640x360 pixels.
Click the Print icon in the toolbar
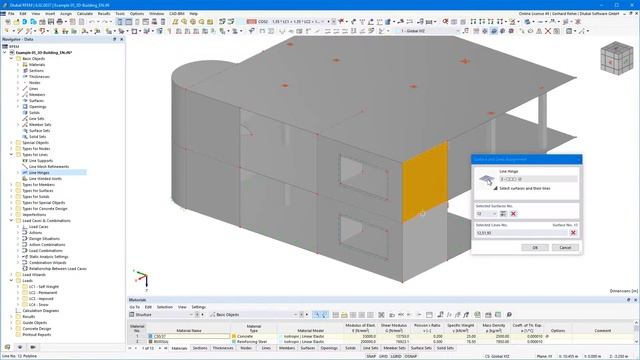point(60,22)
